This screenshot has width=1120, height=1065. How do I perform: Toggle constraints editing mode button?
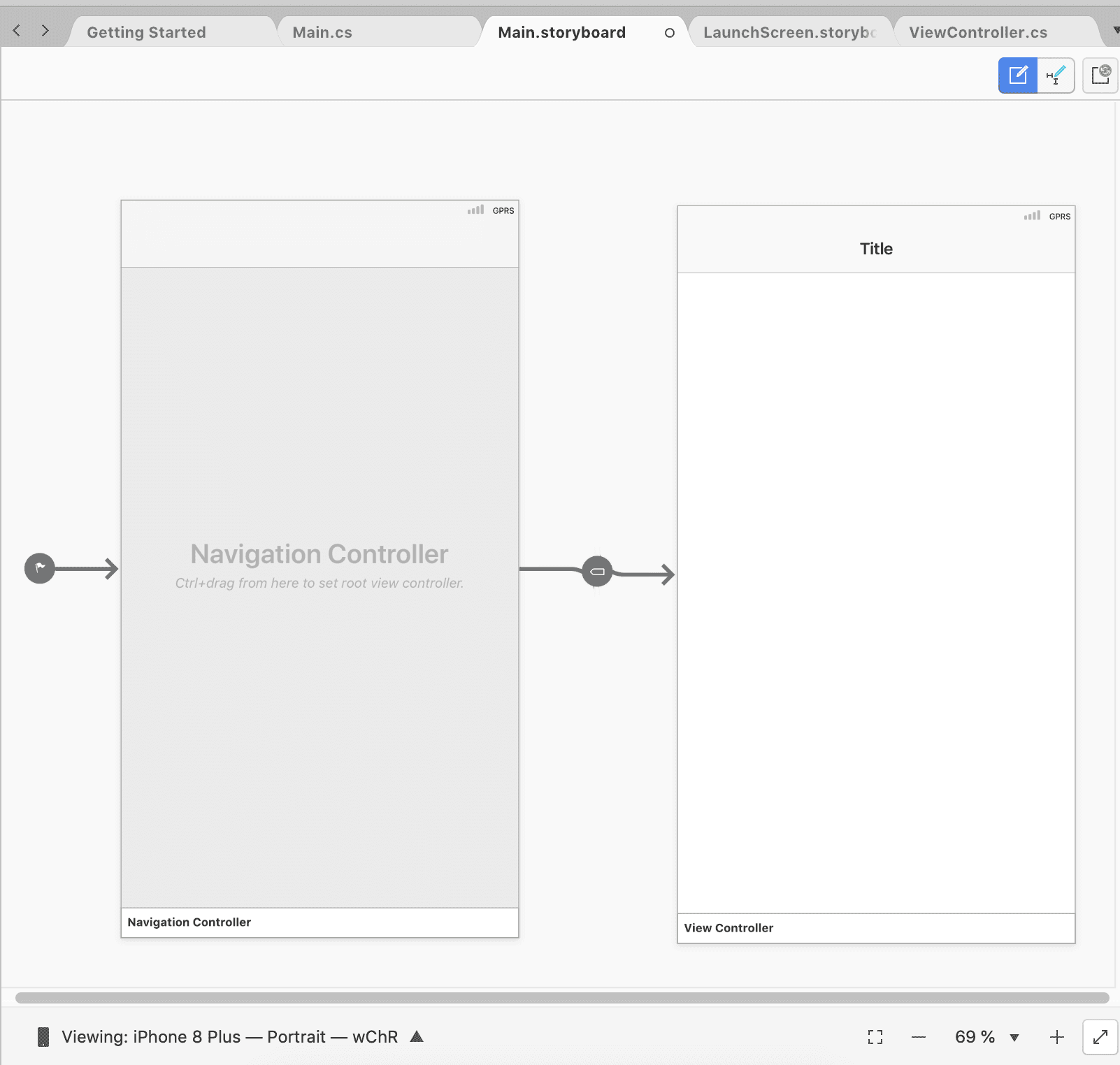pyautogui.click(x=1056, y=75)
